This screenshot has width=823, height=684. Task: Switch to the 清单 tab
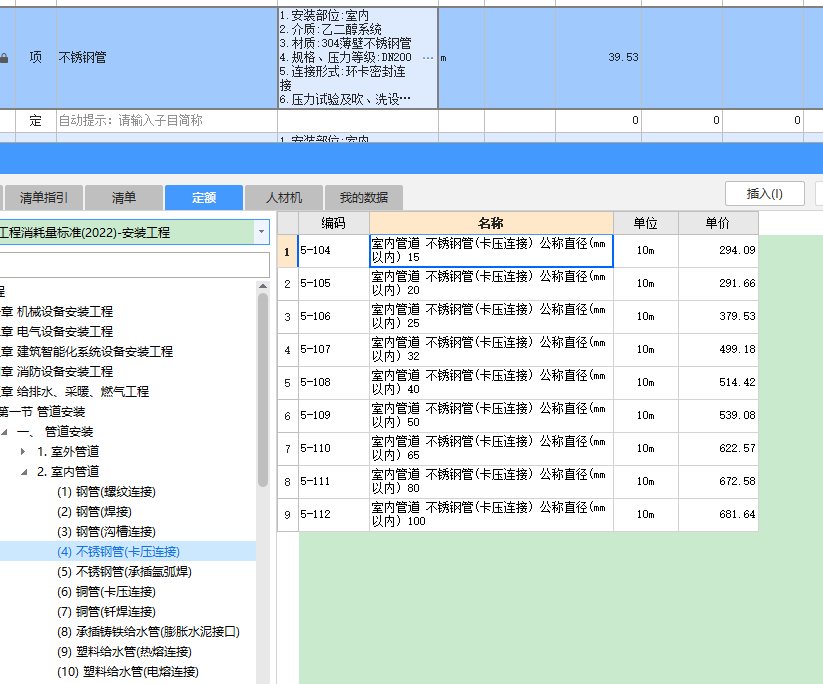[122, 197]
